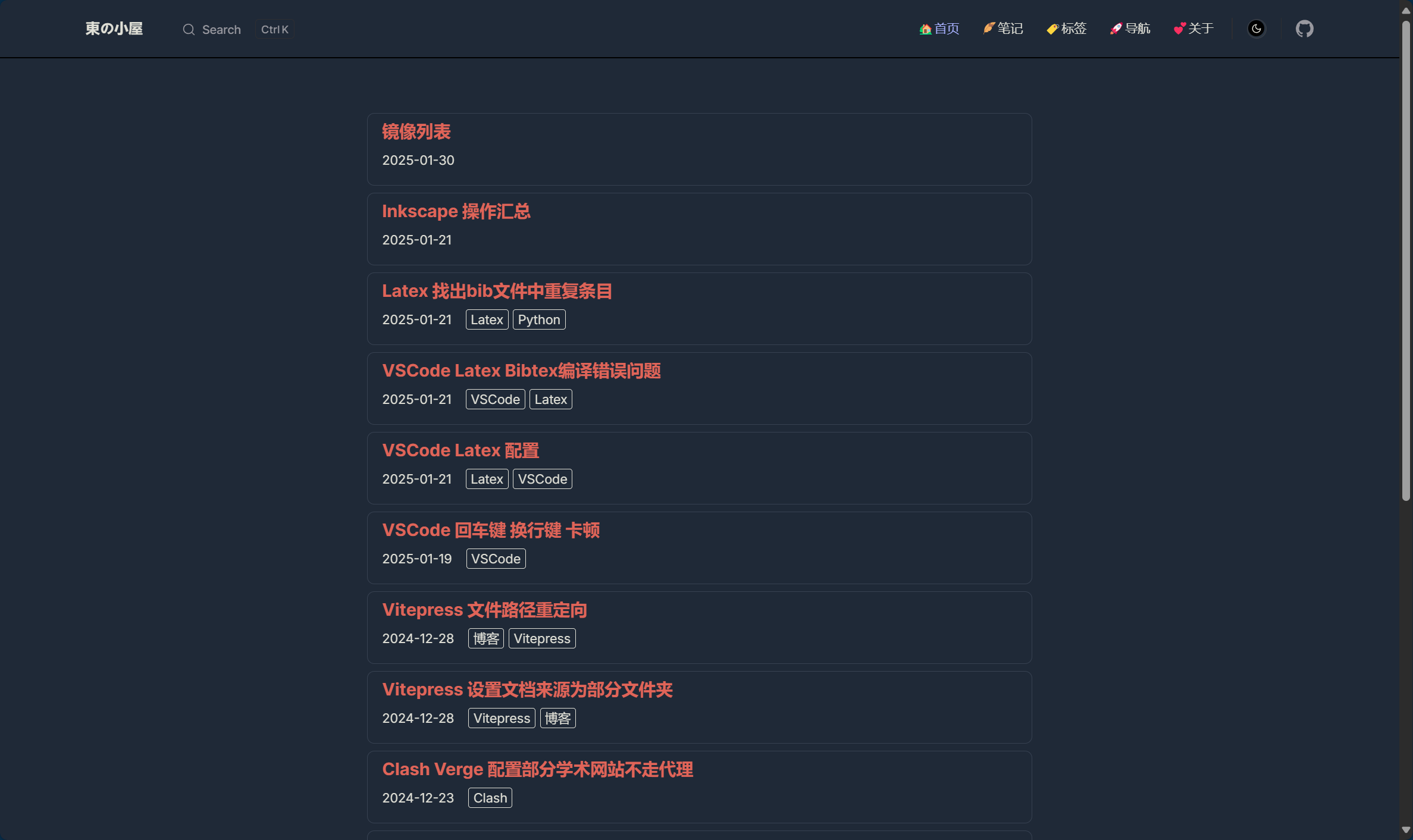Screen dimensions: 1413x840
Task: Click date 2024-12-23 text
Action: [418, 798]
